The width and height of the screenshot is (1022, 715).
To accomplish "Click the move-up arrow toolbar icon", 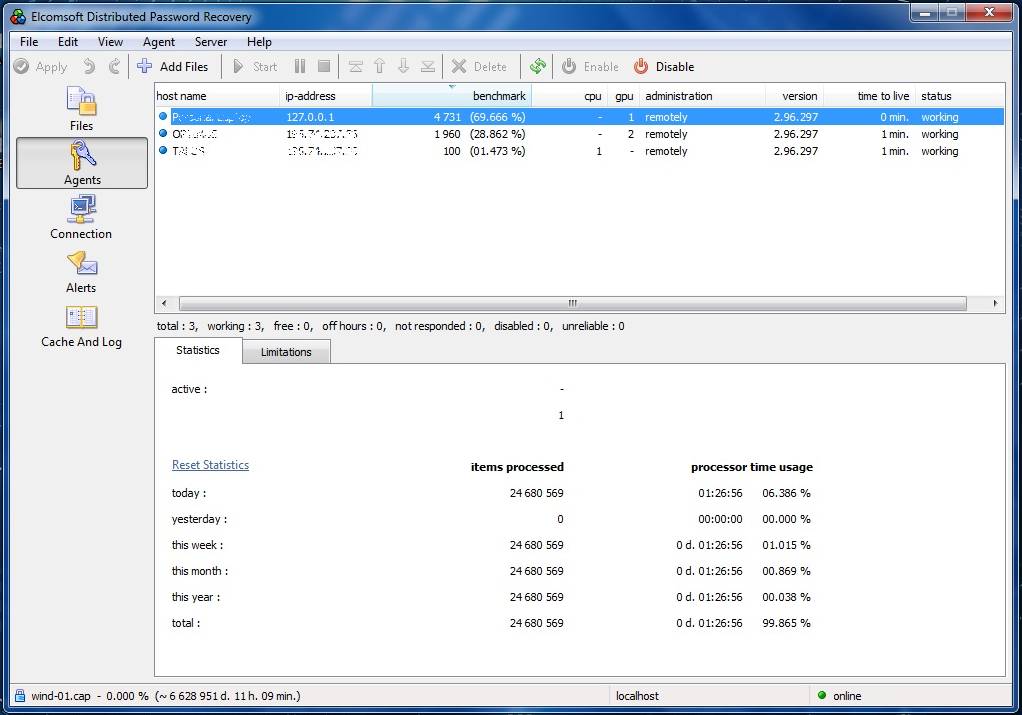I will point(380,66).
